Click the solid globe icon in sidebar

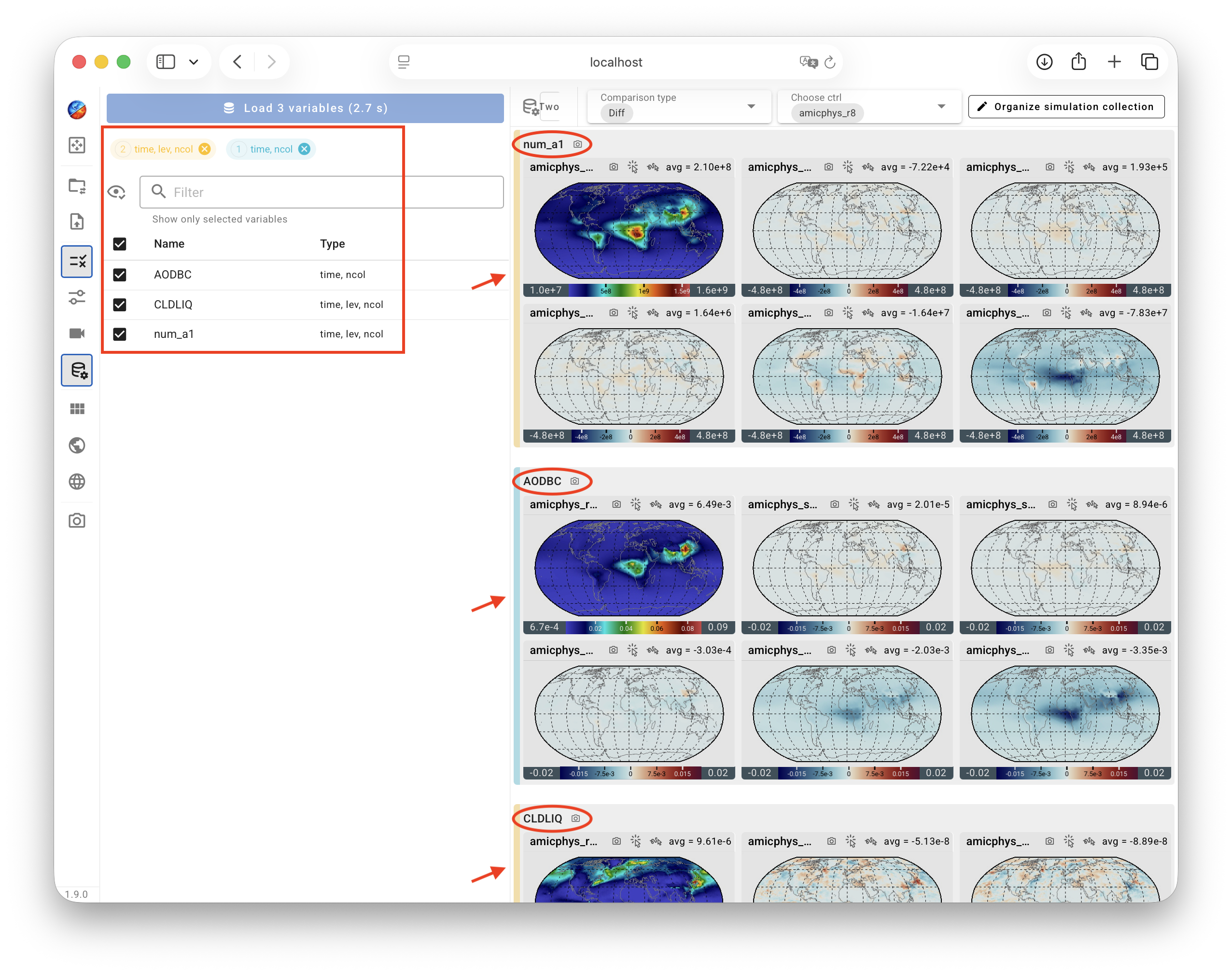(x=77, y=445)
